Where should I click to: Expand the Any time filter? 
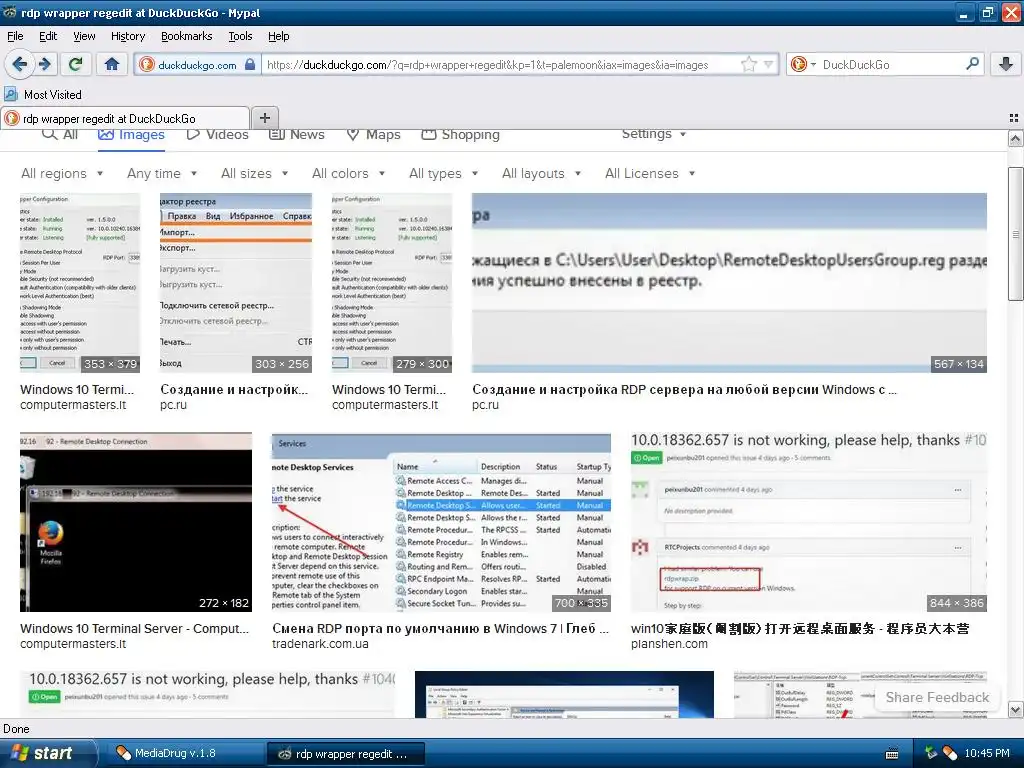[x=162, y=173]
